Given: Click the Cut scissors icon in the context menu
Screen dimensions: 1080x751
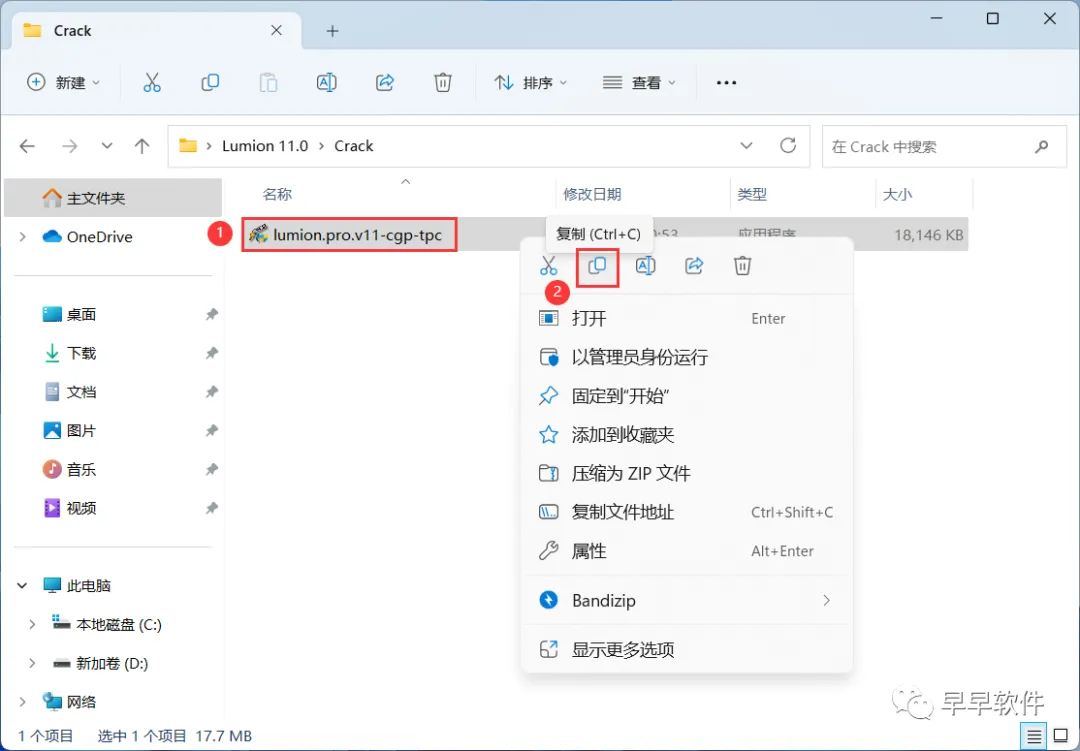Looking at the screenshot, I should (548, 266).
